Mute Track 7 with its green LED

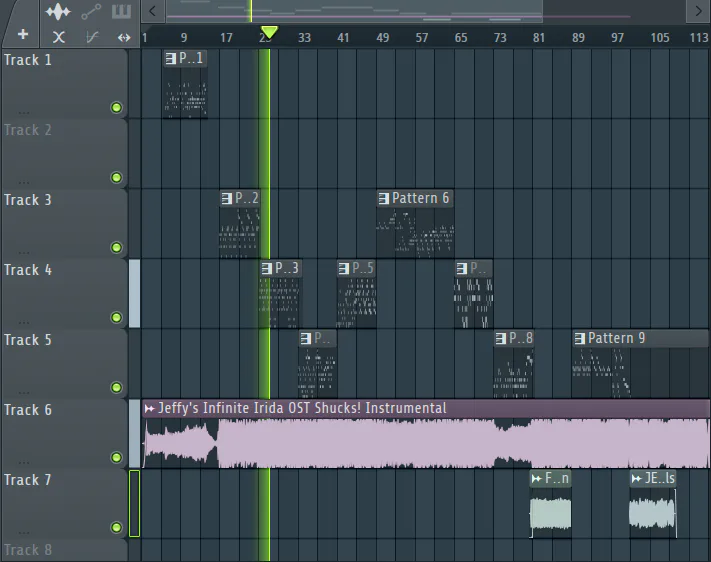tap(117, 527)
